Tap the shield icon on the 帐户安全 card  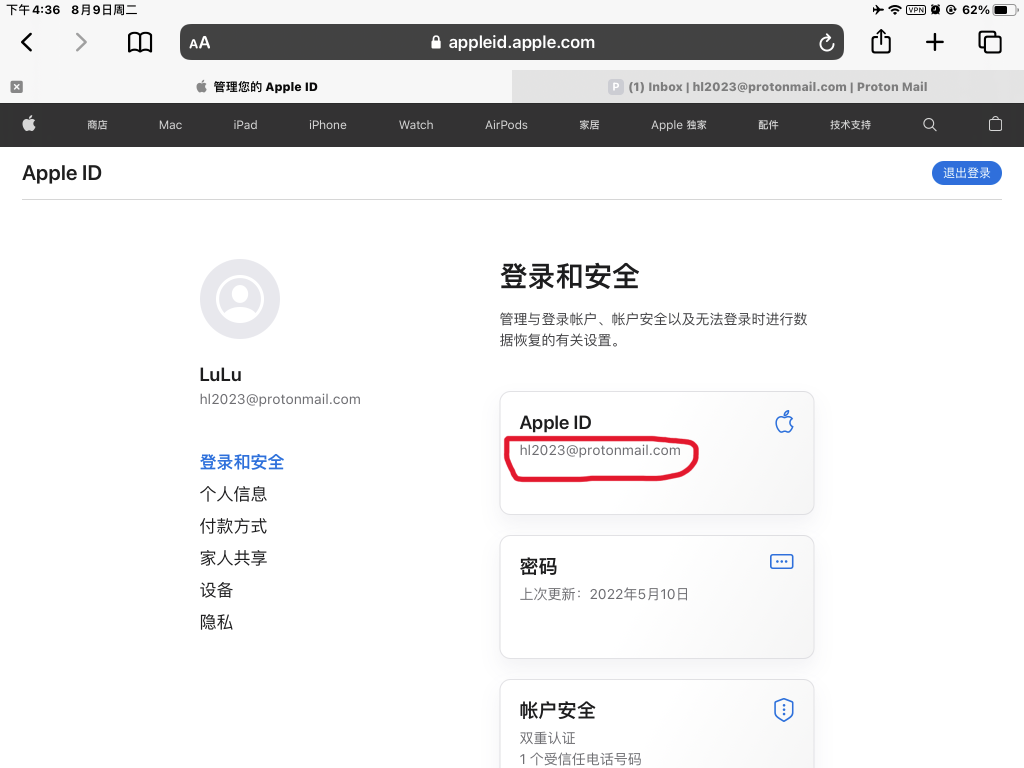pos(784,710)
